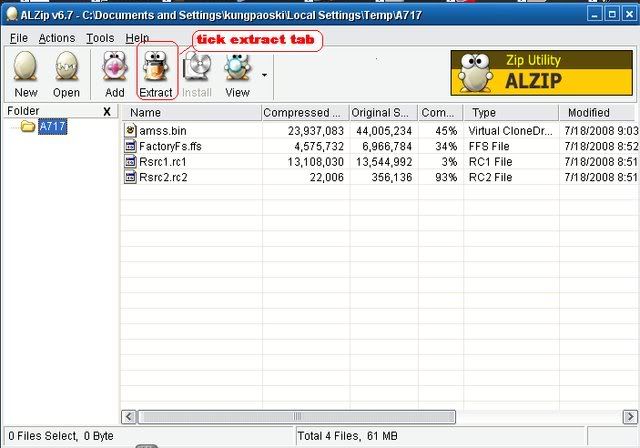The image size is (640, 448).
Task: Select file name amss.bin
Action: (x=163, y=131)
